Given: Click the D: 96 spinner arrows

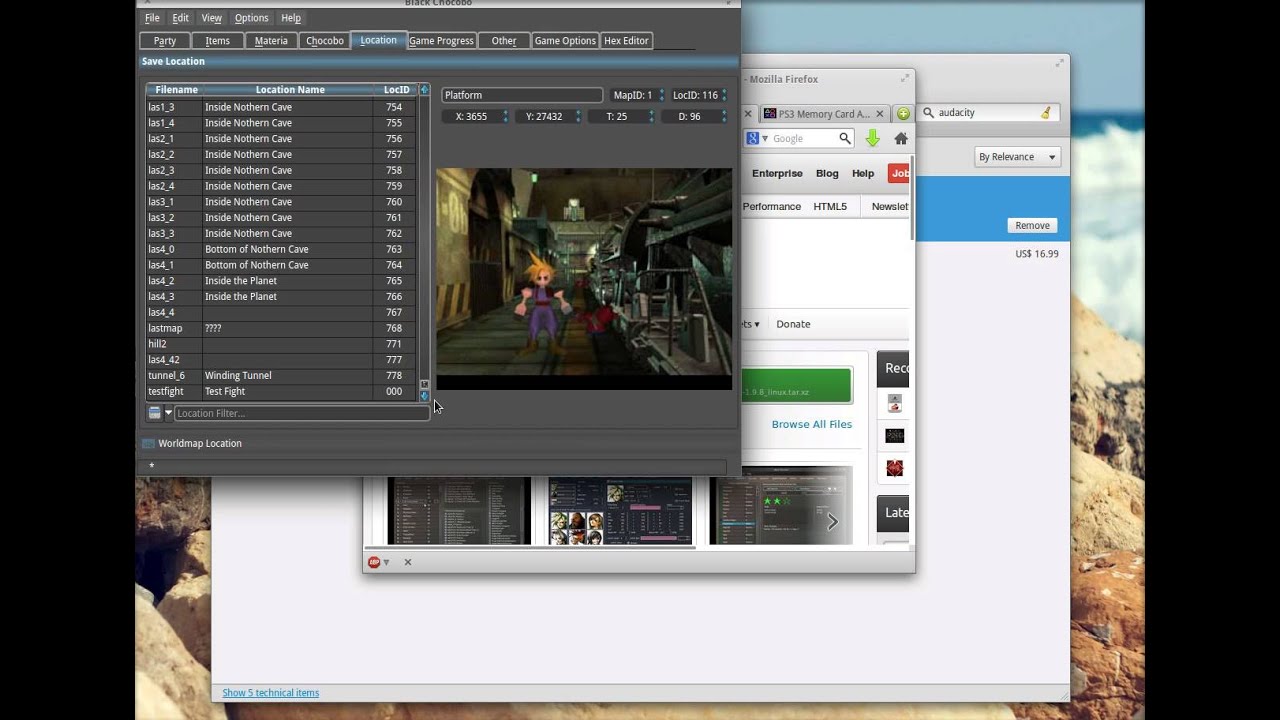Looking at the screenshot, I should pyautogui.click(x=724, y=116).
